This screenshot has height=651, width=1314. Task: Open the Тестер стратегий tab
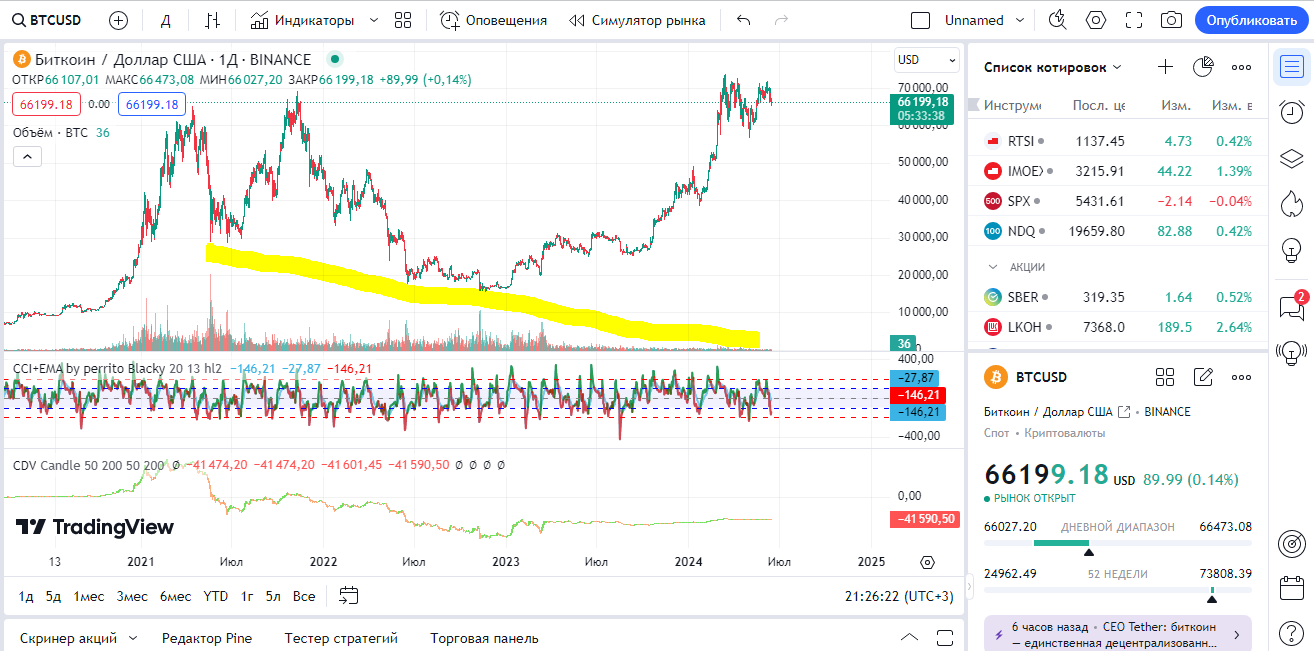point(341,638)
